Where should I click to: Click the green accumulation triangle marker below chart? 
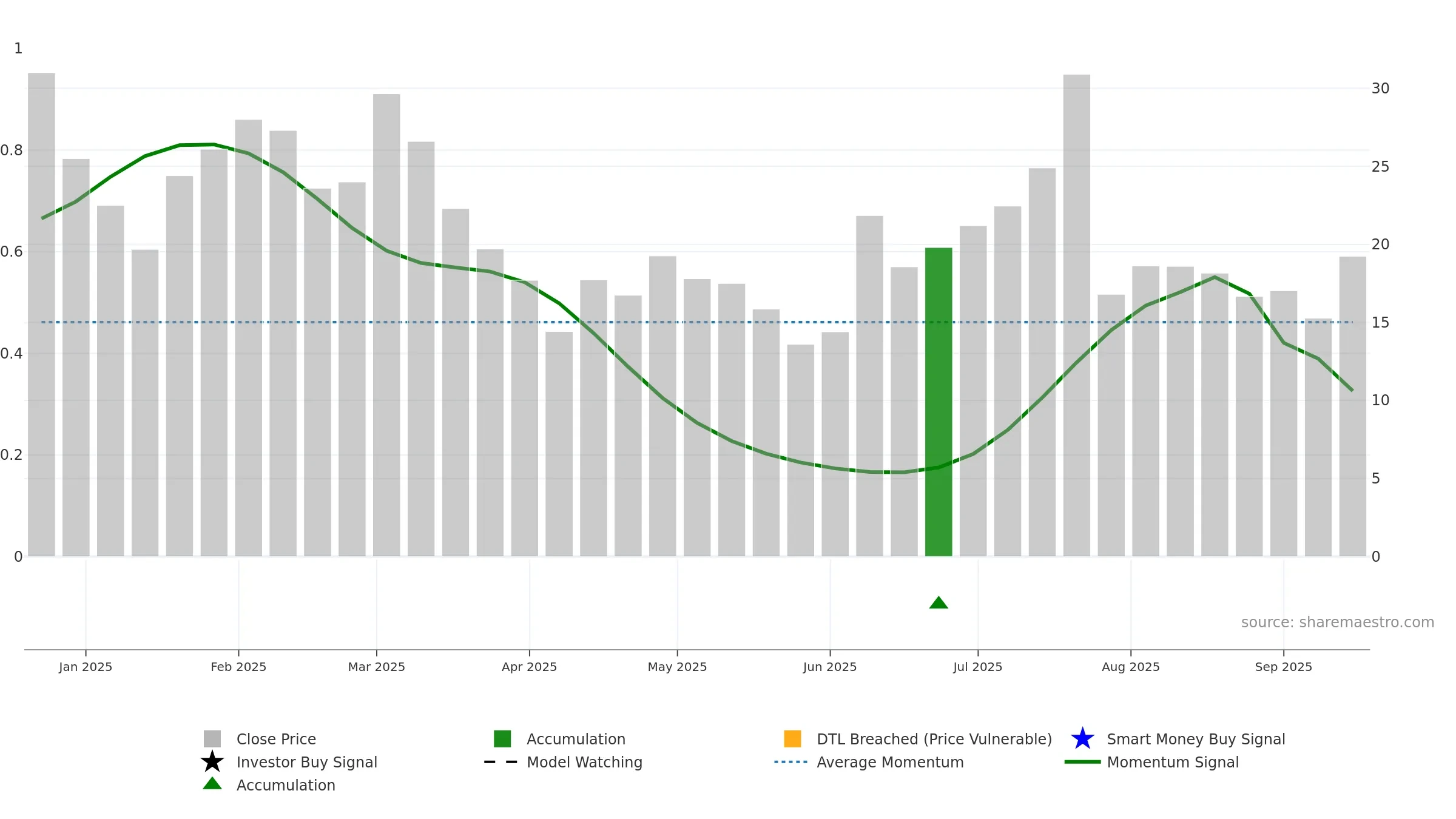pos(939,602)
